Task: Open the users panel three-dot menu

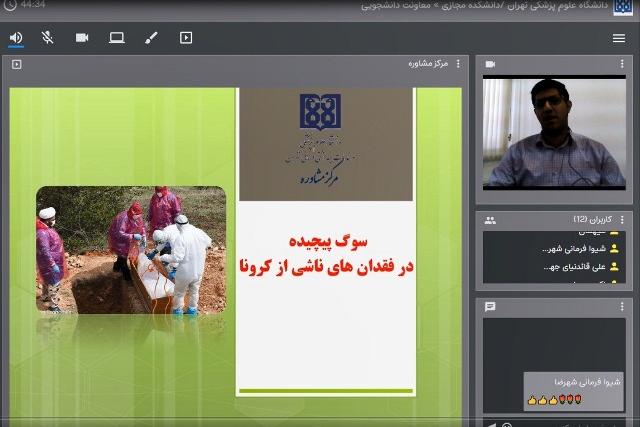Action: [621, 219]
